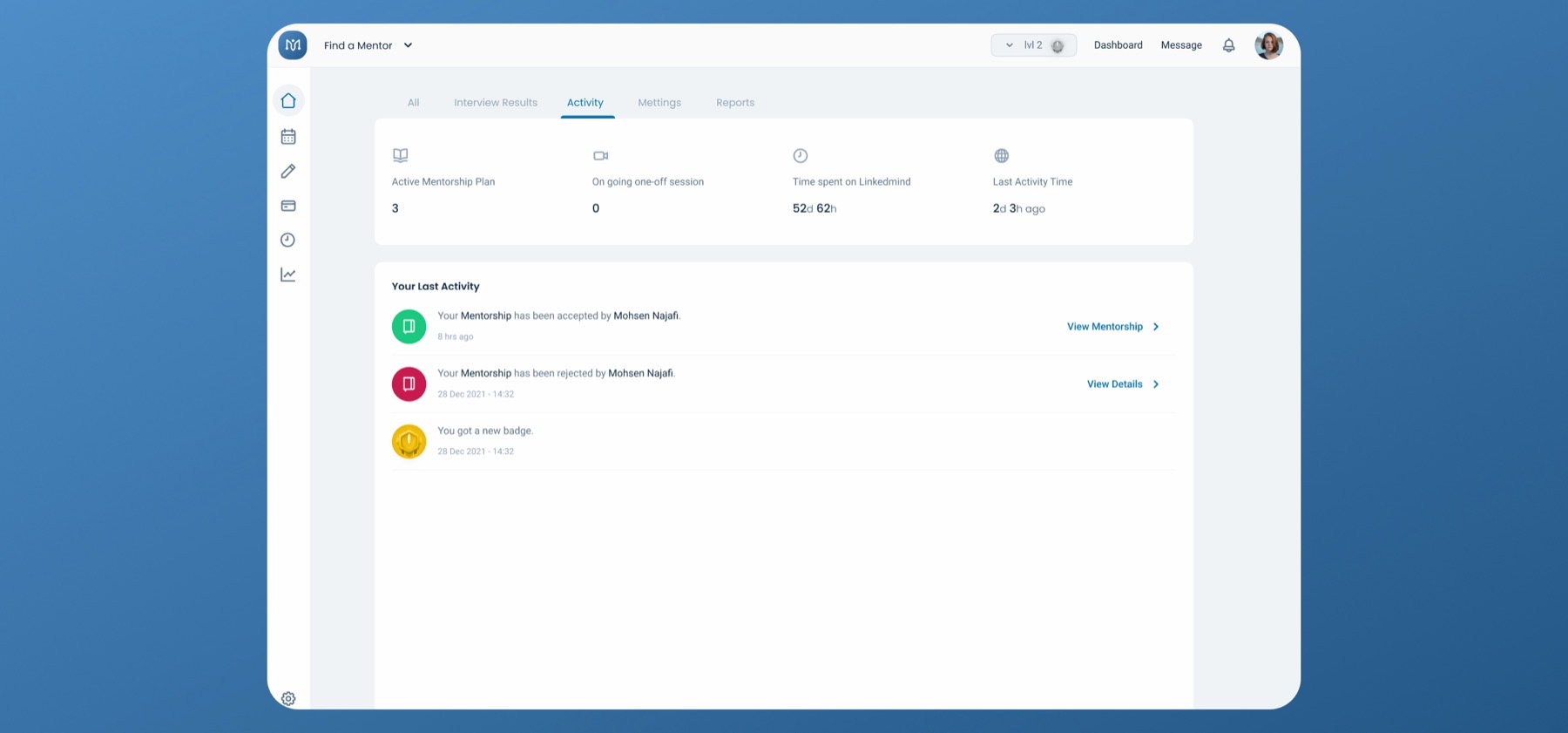Switch to the Interview Results tab

click(496, 103)
